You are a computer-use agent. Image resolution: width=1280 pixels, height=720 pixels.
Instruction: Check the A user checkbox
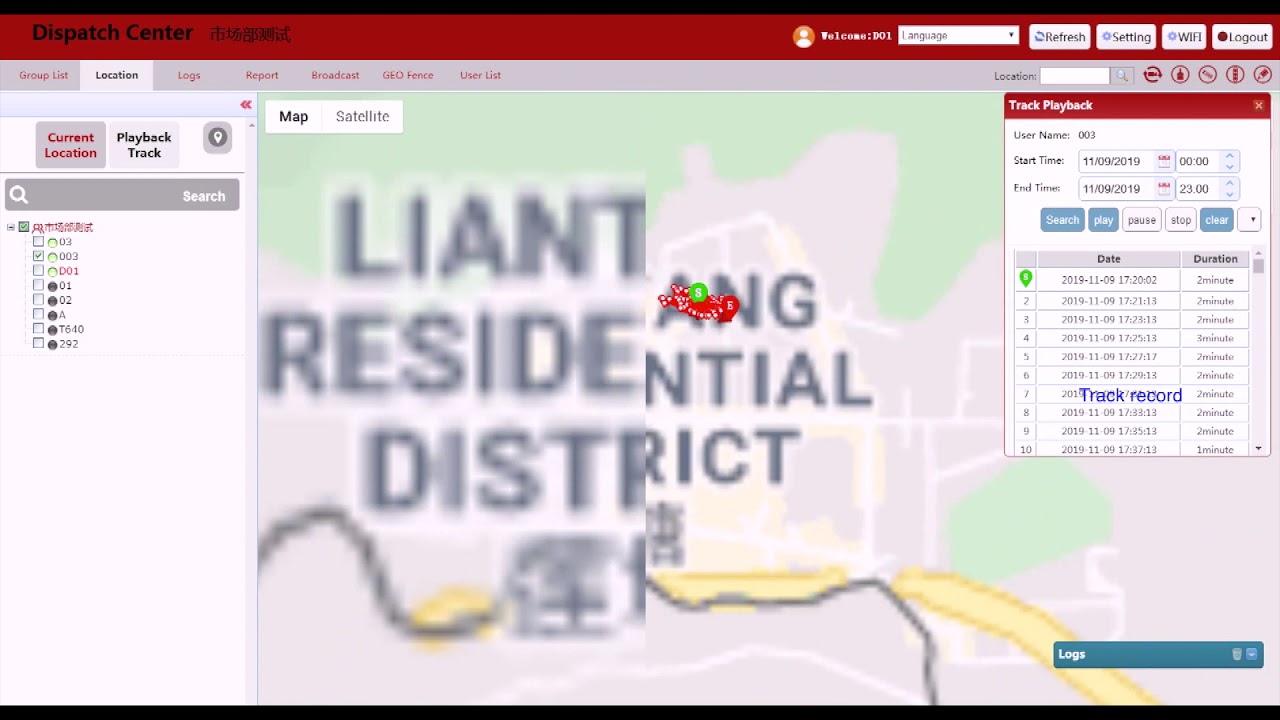click(38, 314)
